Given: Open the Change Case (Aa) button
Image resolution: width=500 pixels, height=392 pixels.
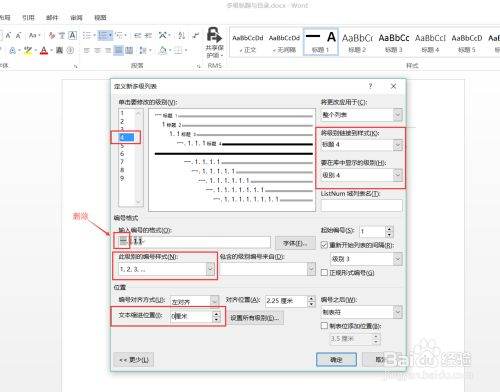Looking at the screenshot, I should click(34, 35).
